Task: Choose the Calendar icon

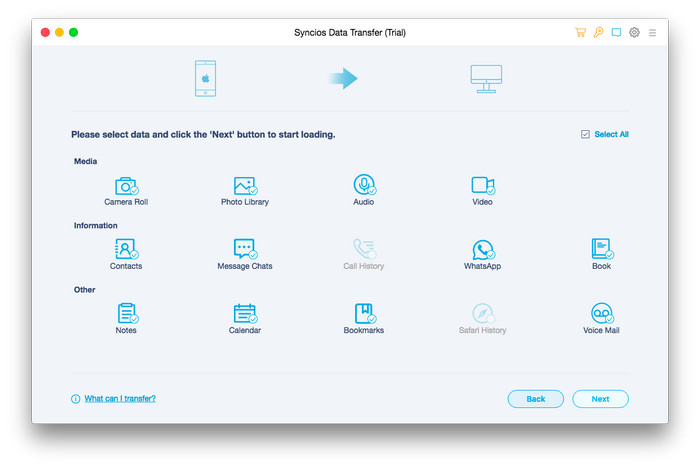Action: [245, 313]
